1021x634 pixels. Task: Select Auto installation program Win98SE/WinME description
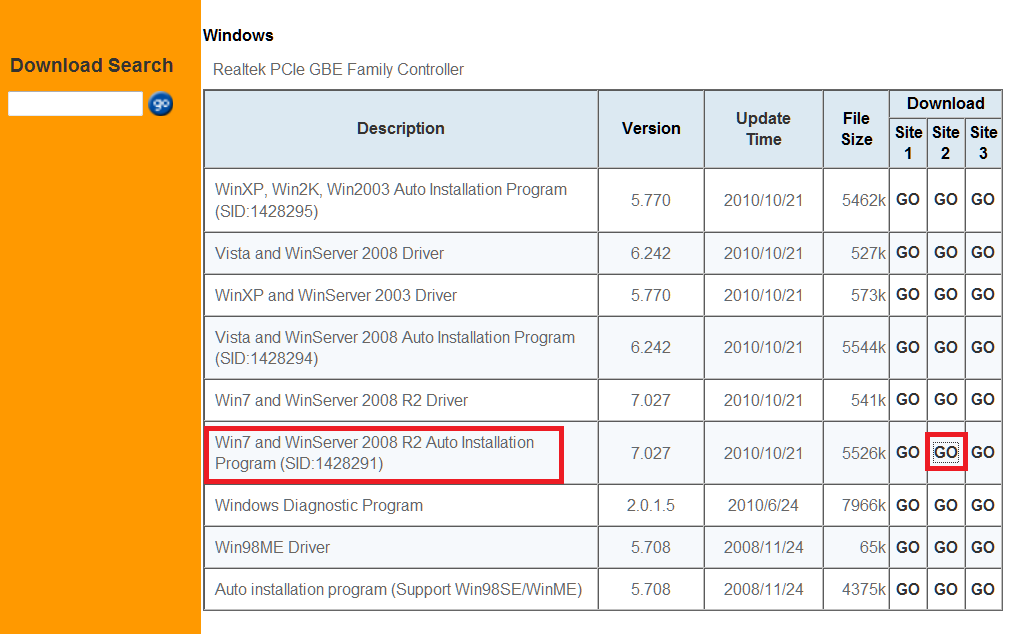(x=399, y=590)
